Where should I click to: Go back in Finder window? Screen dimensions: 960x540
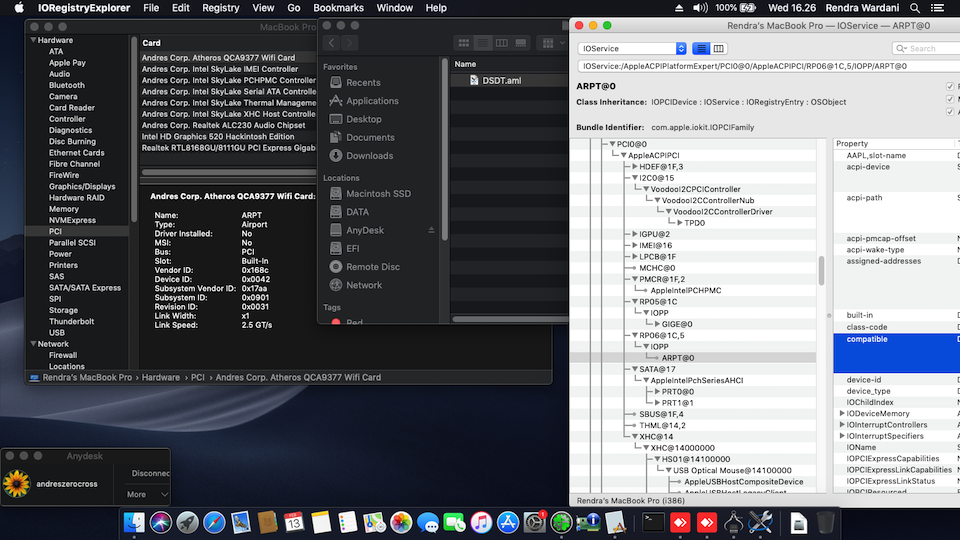point(331,43)
